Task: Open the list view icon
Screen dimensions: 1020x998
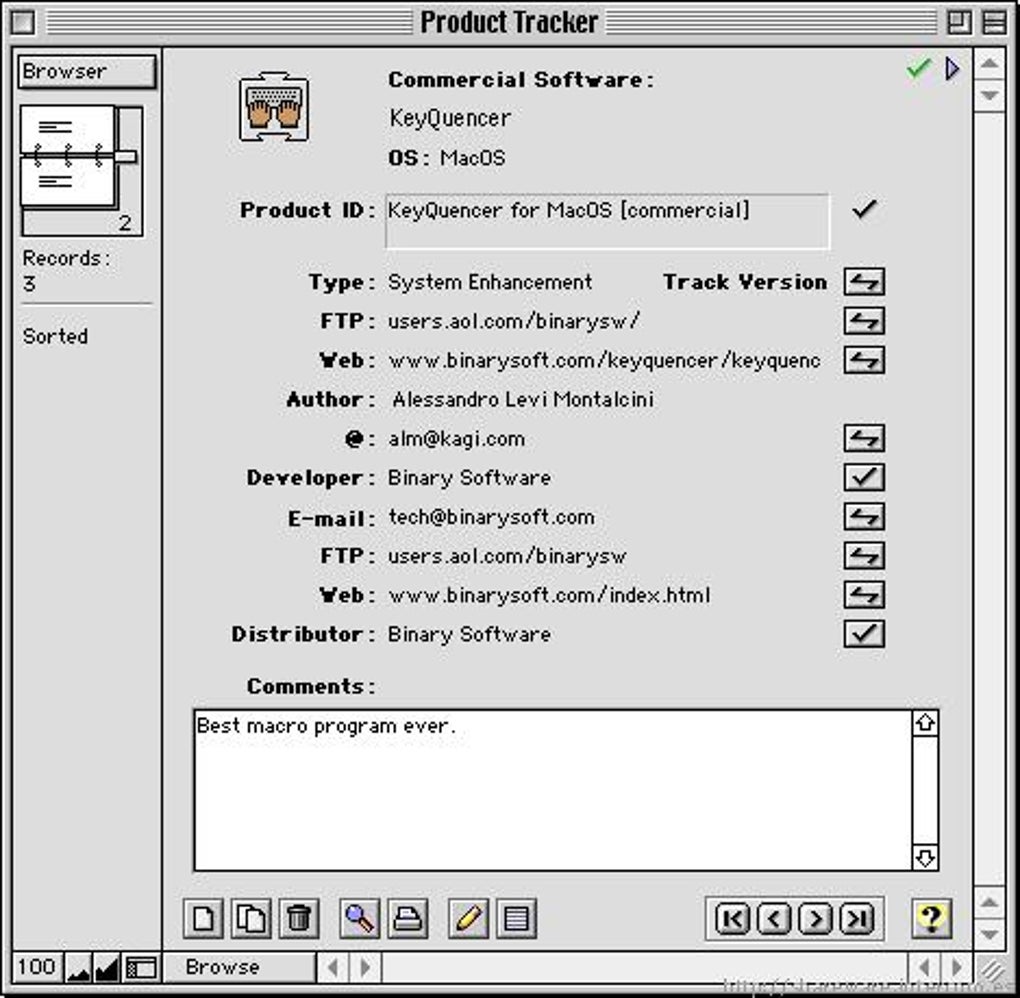Action: coord(517,918)
